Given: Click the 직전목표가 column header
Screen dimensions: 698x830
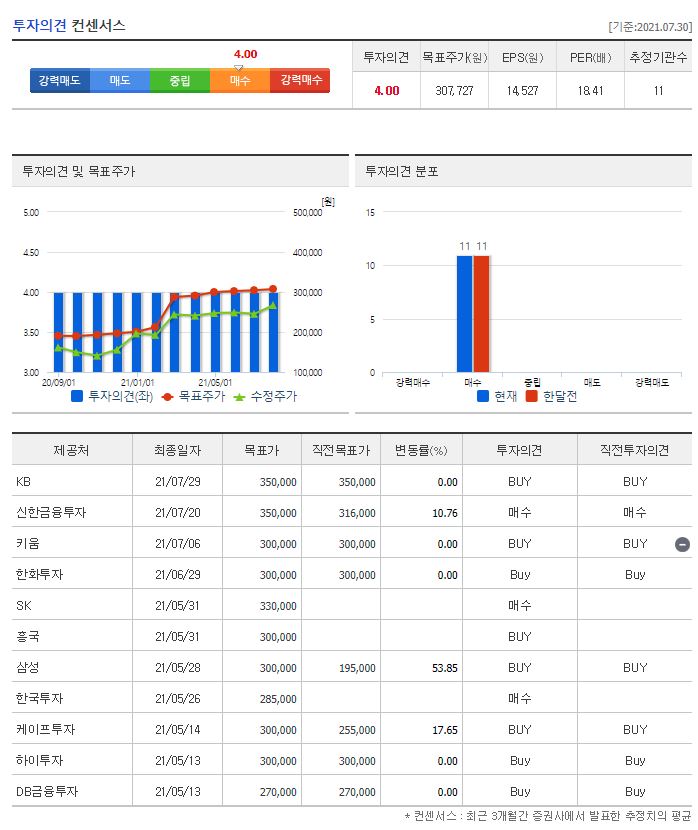Looking at the screenshot, I should [x=341, y=450].
